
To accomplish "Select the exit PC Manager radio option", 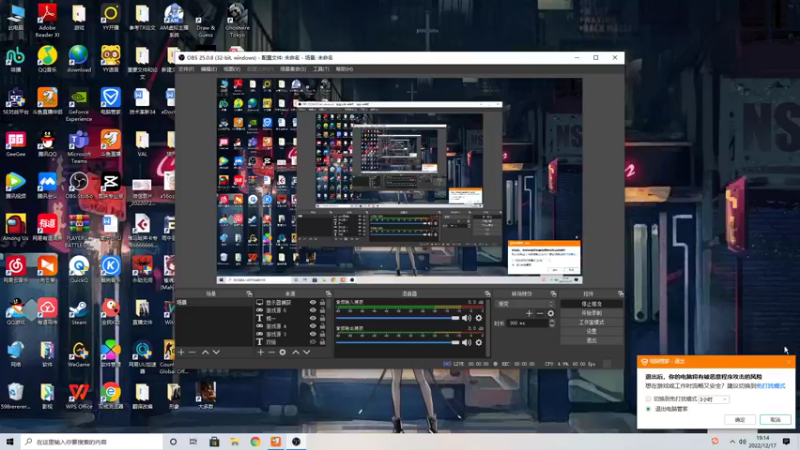I will (x=648, y=409).
